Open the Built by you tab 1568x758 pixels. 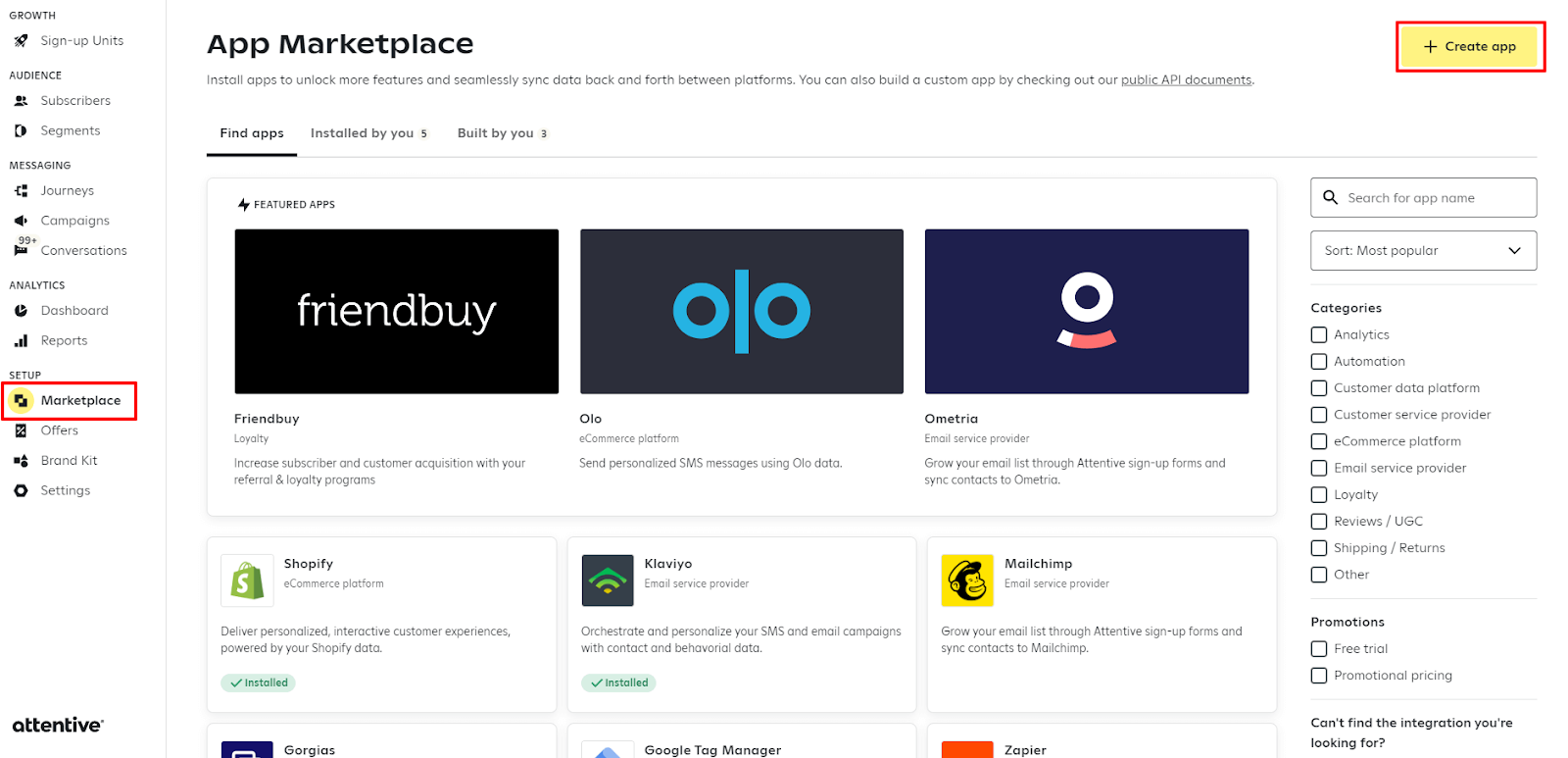[x=502, y=133]
